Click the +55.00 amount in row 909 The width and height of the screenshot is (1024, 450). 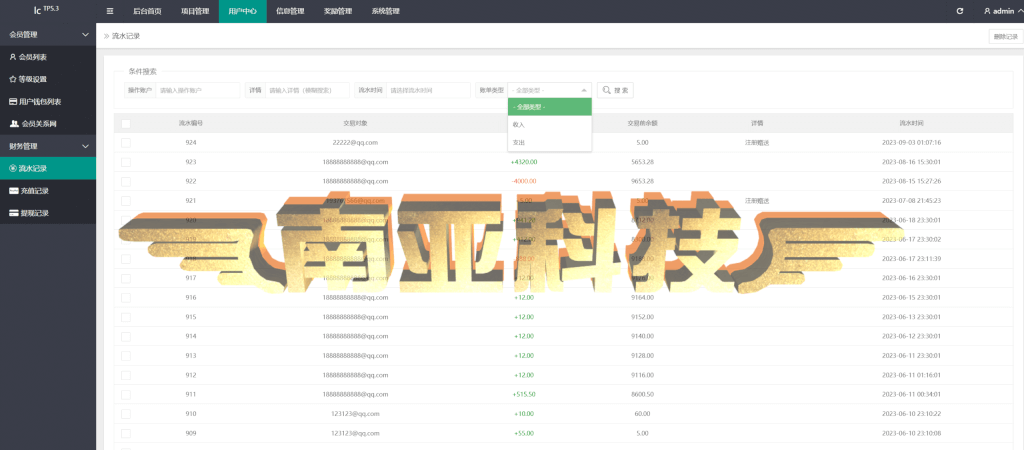[524, 433]
